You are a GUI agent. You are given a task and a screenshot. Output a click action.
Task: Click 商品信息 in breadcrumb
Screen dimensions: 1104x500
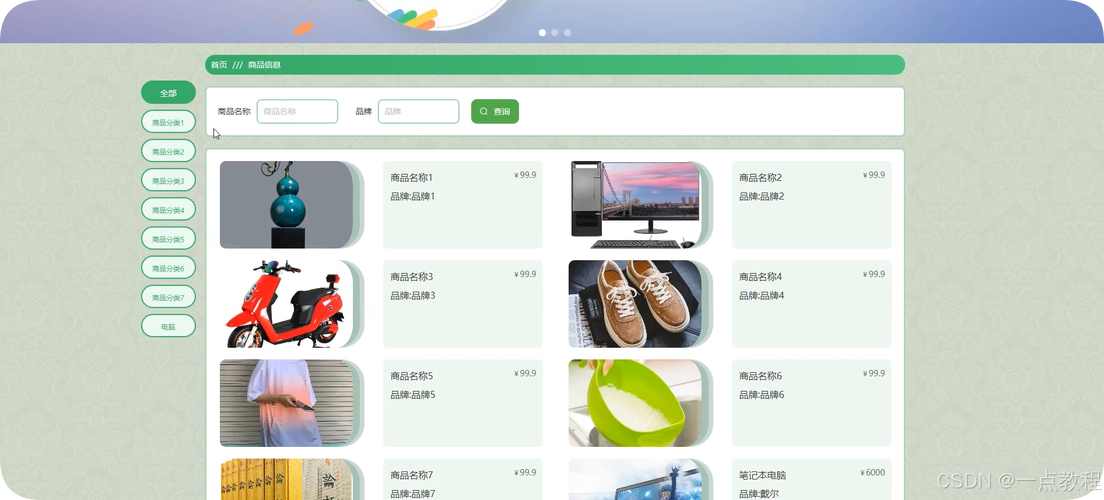pos(264,65)
